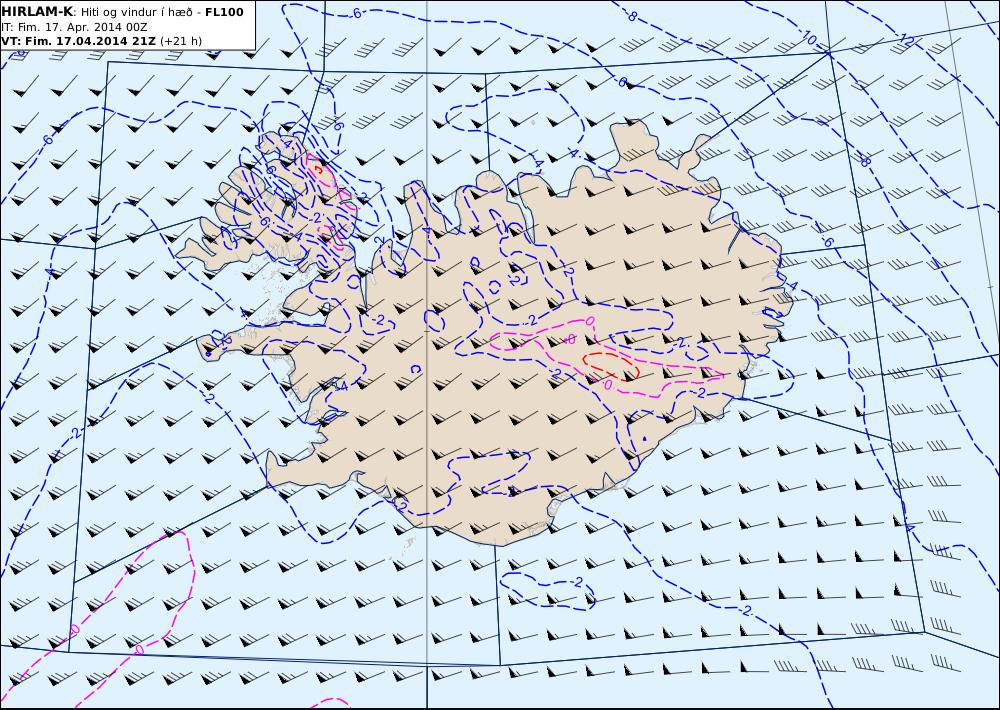Select the '(+21 h)' forecast offset text

[181, 41]
